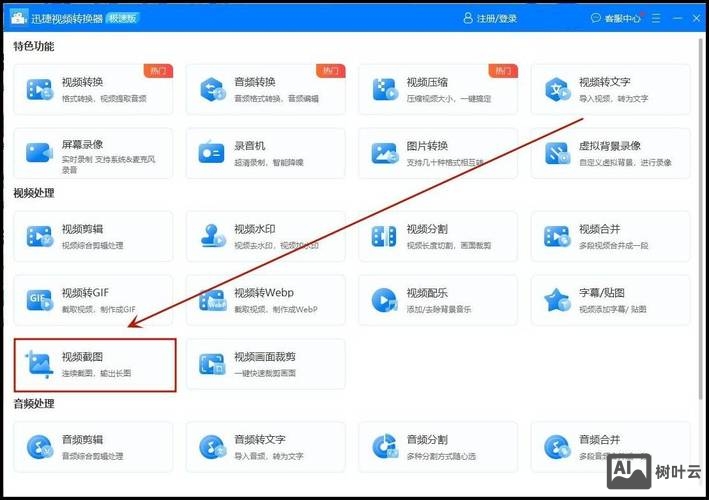This screenshot has width=709, height=500.
Task: Click the chat bubble icon beside 客服中心
Action: point(596,18)
